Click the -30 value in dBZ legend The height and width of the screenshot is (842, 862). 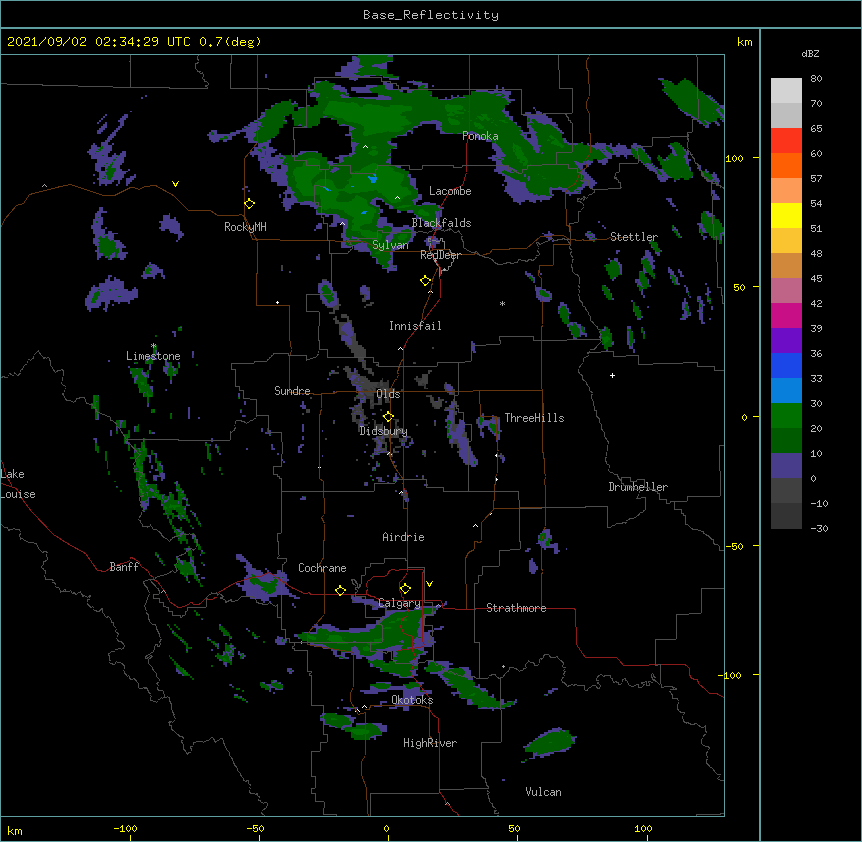tap(819, 529)
